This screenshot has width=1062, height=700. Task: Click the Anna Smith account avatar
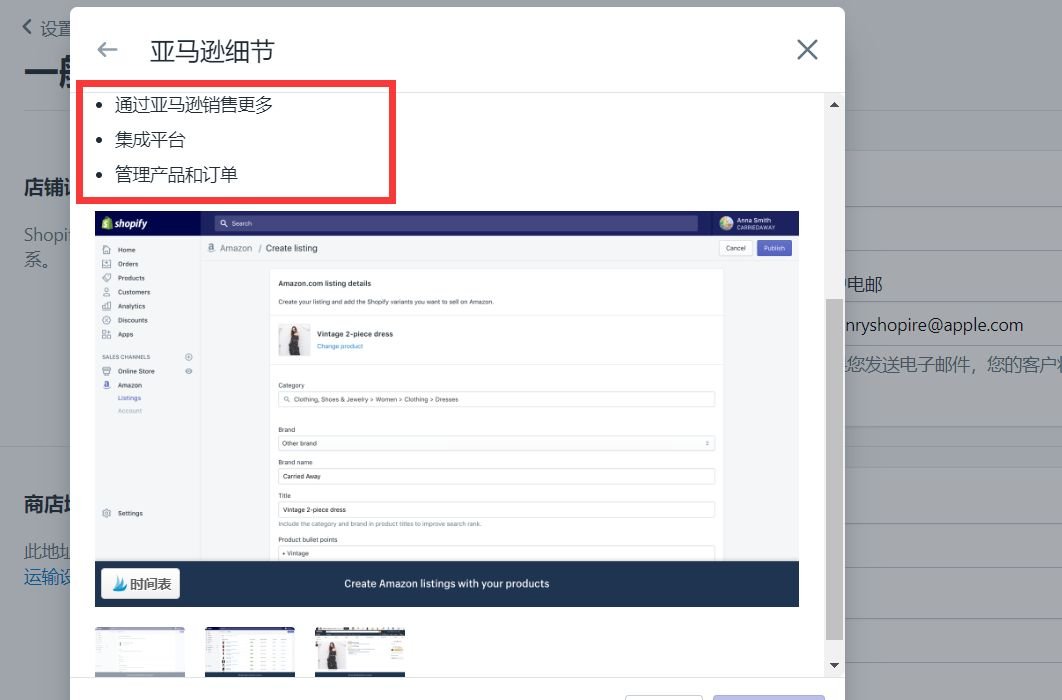(x=726, y=223)
